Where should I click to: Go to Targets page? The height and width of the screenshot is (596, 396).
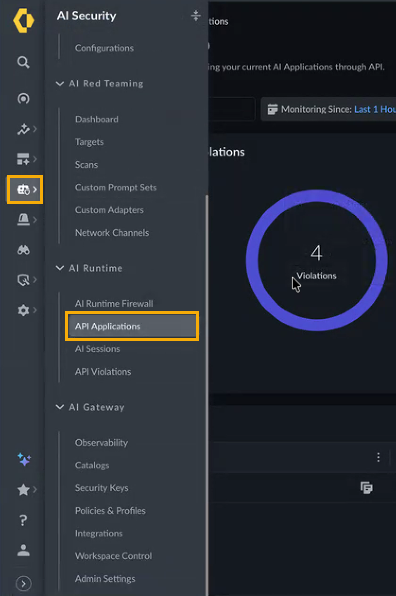point(89,142)
